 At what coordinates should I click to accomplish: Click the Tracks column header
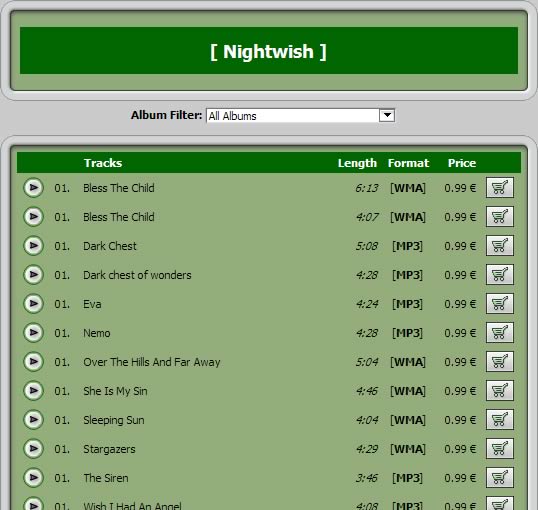(103, 163)
